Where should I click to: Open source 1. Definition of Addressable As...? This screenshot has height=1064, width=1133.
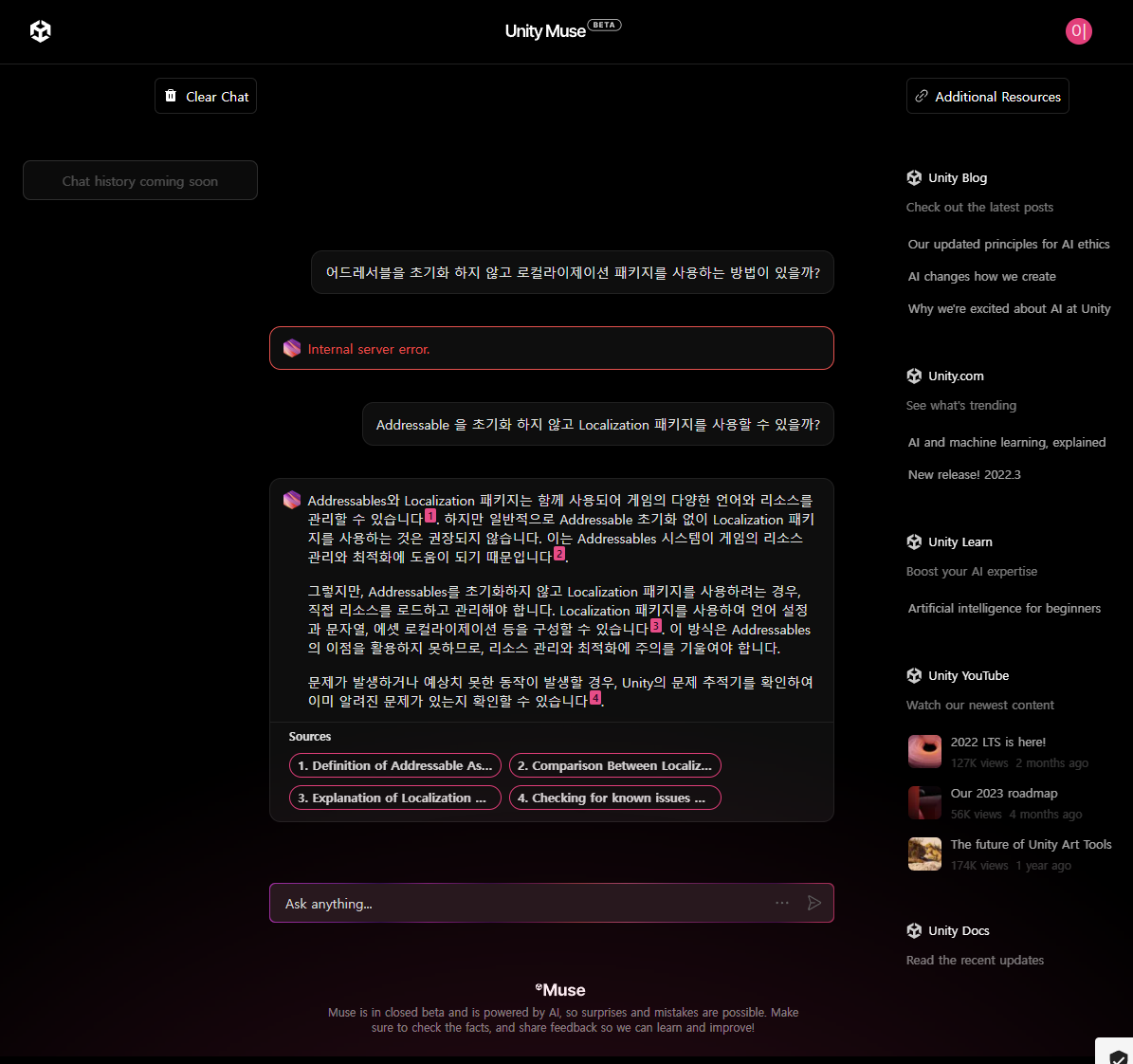[395, 765]
